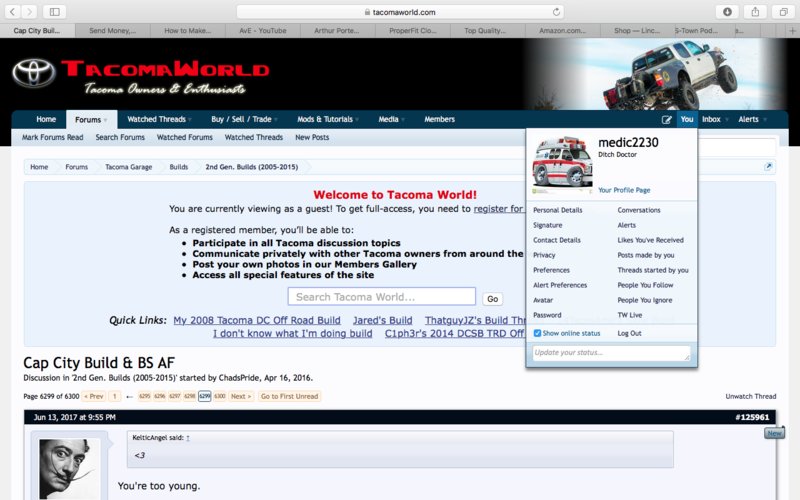Open People You Ignore
Viewport: 800px width, 500px height.
(645, 300)
